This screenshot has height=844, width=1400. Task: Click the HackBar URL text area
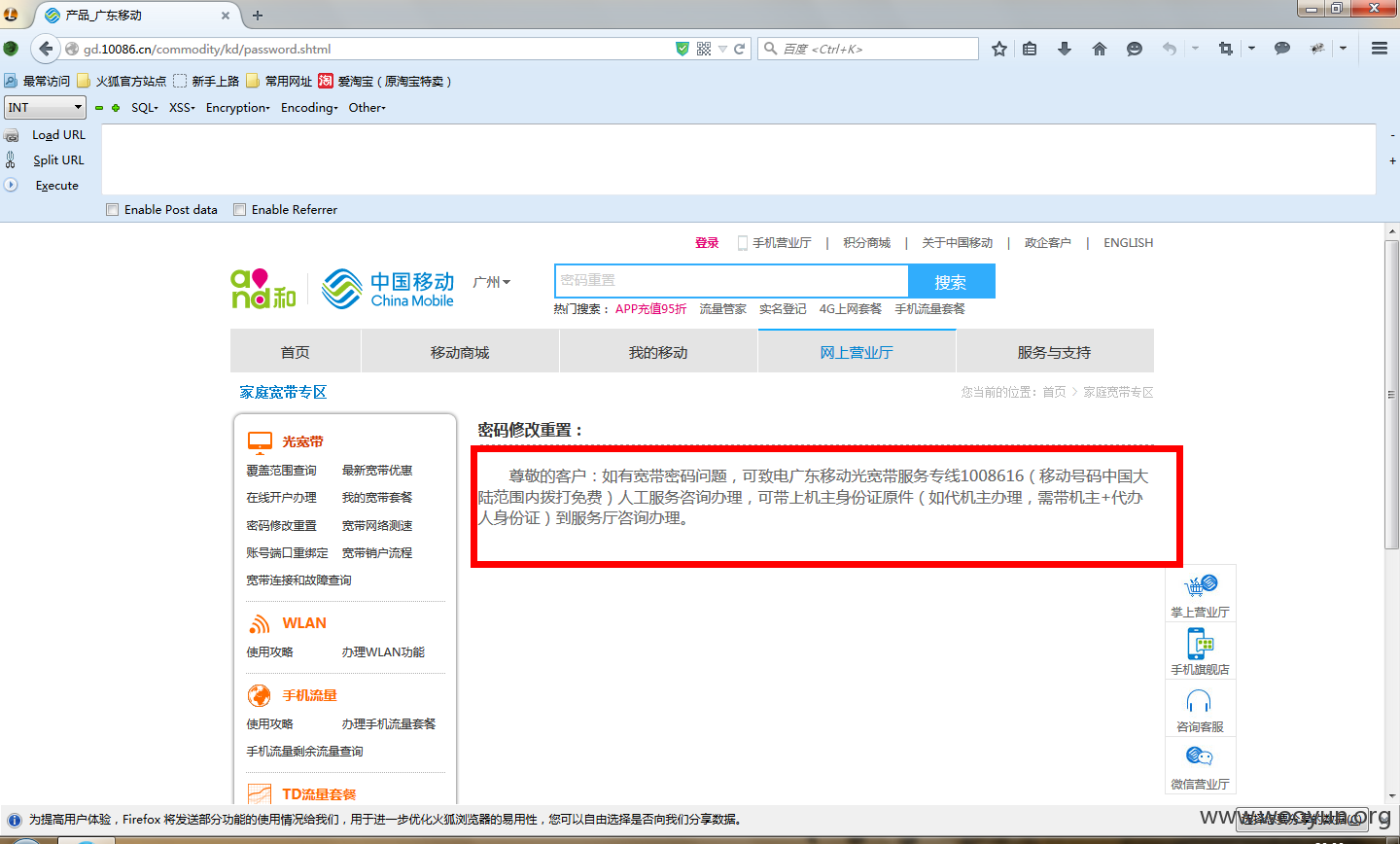click(739, 159)
